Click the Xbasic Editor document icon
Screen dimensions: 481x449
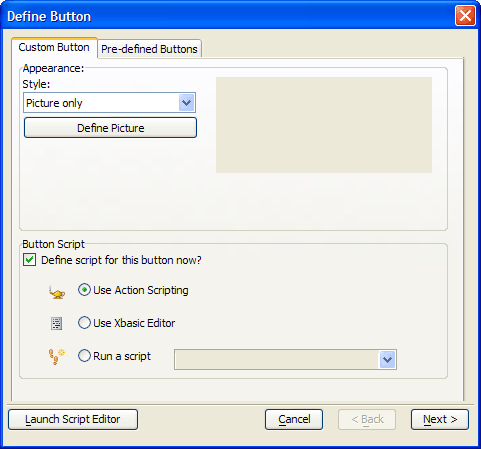tap(57, 323)
